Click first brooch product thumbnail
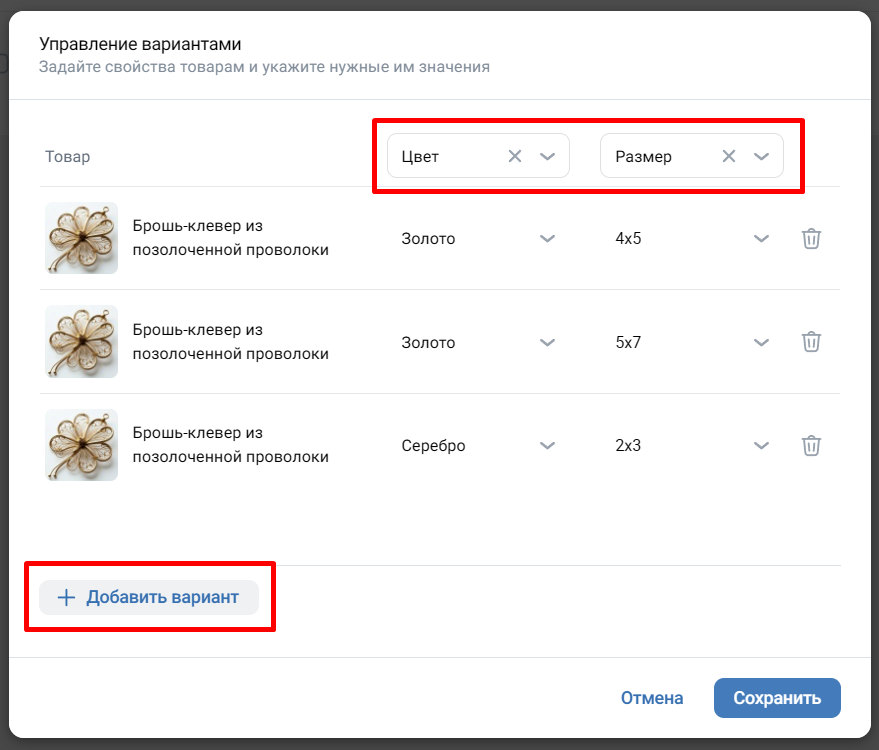Image resolution: width=879 pixels, height=750 pixels. (x=81, y=238)
